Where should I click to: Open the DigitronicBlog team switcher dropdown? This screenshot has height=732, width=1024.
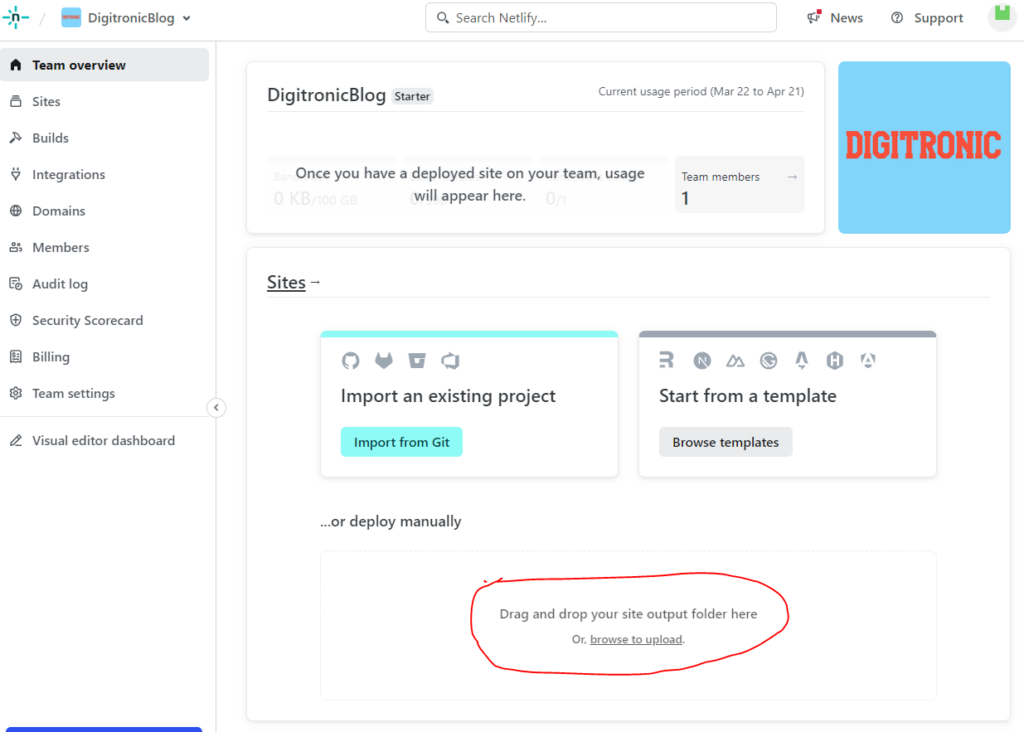pos(127,18)
